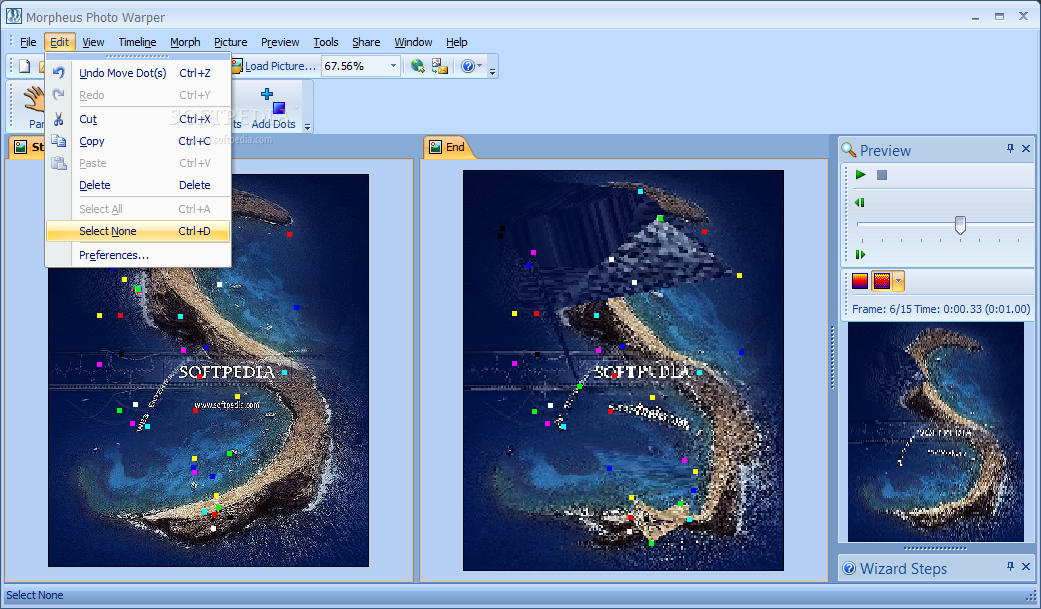Step to previous preview frame
The width and height of the screenshot is (1041, 609).
pyautogui.click(x=860, y=203)
